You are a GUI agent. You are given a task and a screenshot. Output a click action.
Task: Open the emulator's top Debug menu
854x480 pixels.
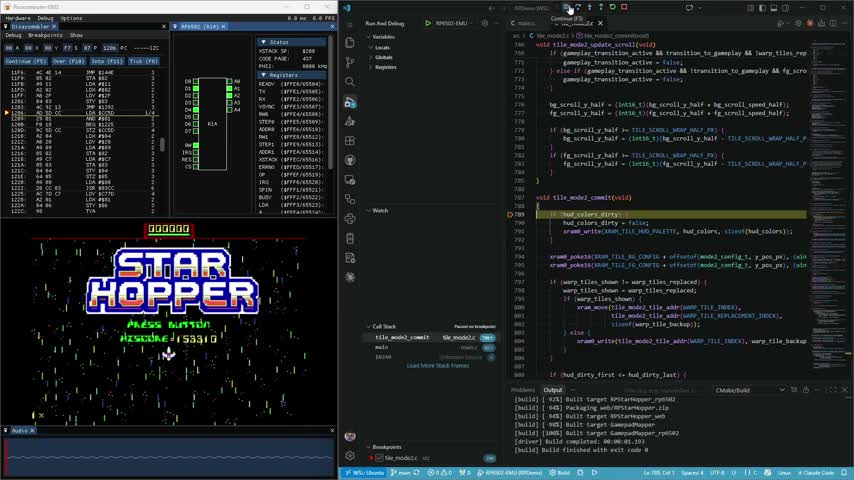[45, 18]
